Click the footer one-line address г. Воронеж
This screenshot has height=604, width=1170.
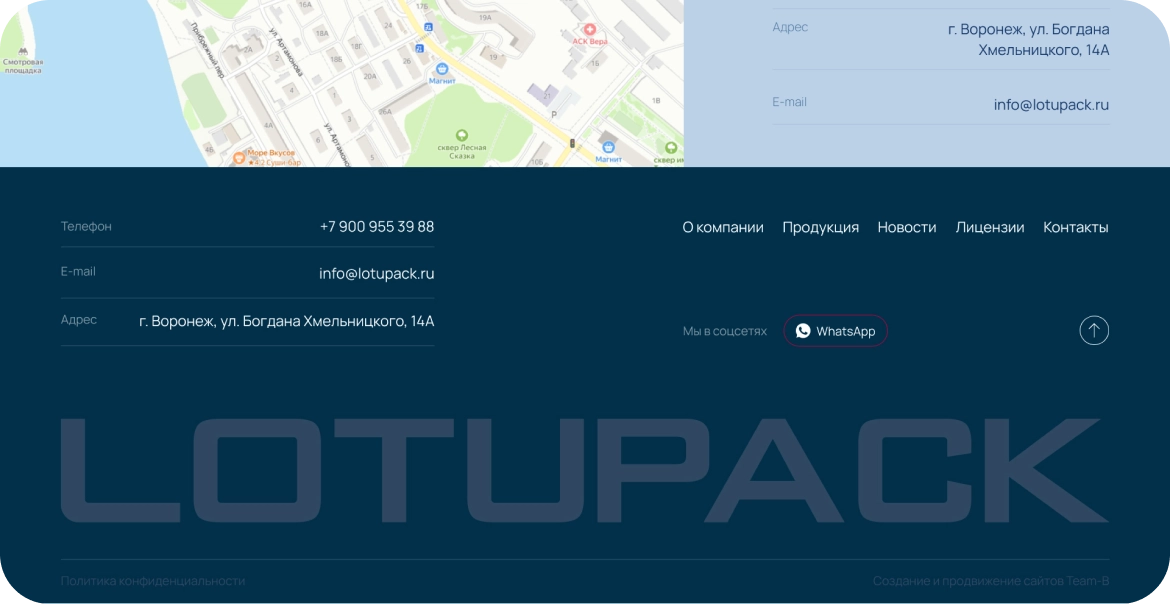point(287,321)
